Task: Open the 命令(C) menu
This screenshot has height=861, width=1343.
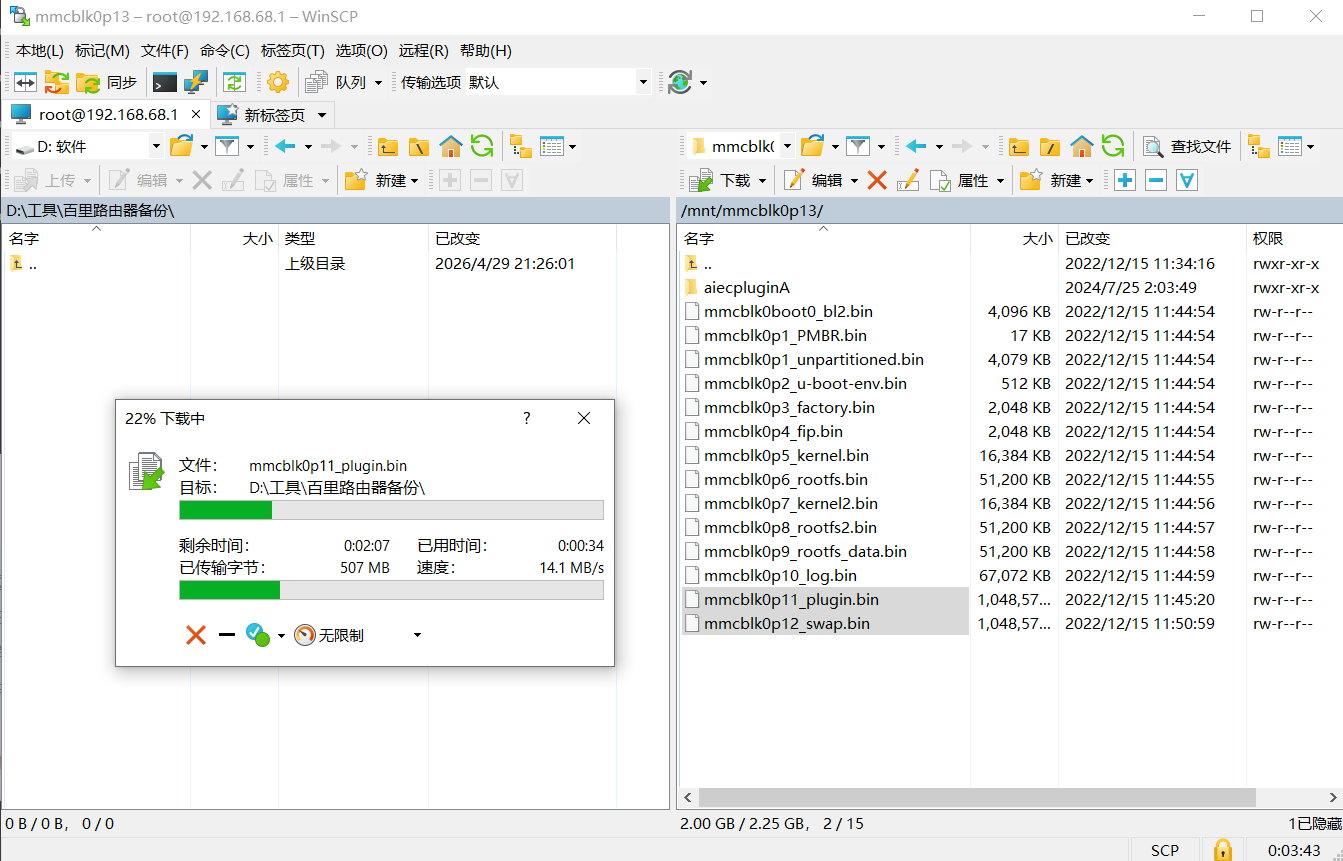Action: [x=224, y=50]
